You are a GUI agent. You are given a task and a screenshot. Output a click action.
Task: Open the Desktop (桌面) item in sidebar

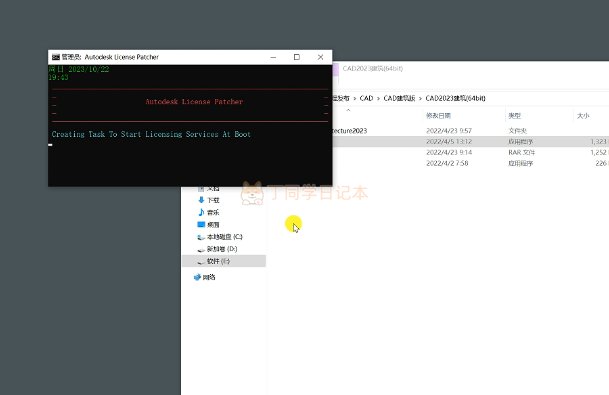click(x=209, y=224)
